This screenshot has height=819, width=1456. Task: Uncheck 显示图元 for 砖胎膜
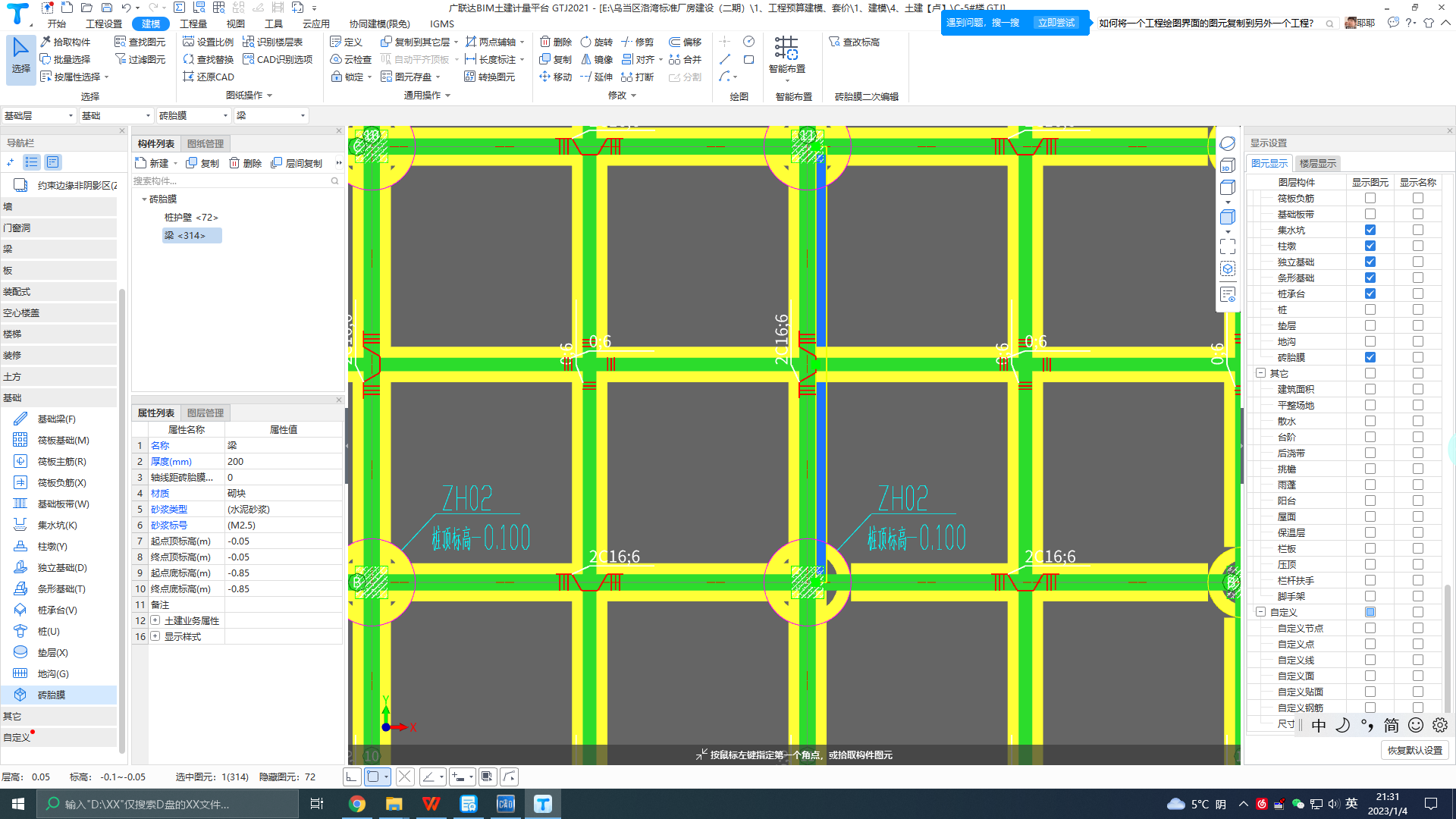point(1370,357)
